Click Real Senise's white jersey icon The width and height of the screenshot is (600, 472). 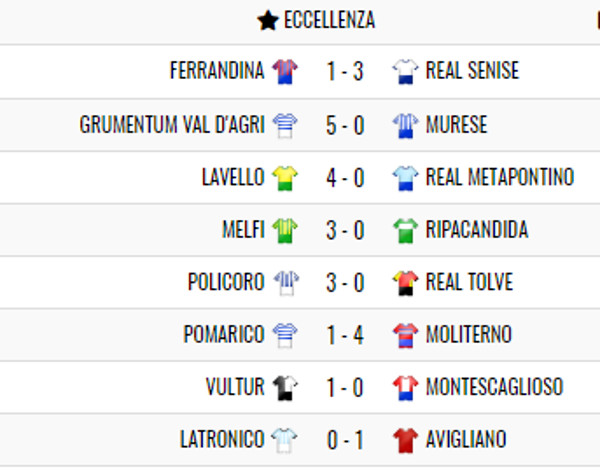point(405,71)
